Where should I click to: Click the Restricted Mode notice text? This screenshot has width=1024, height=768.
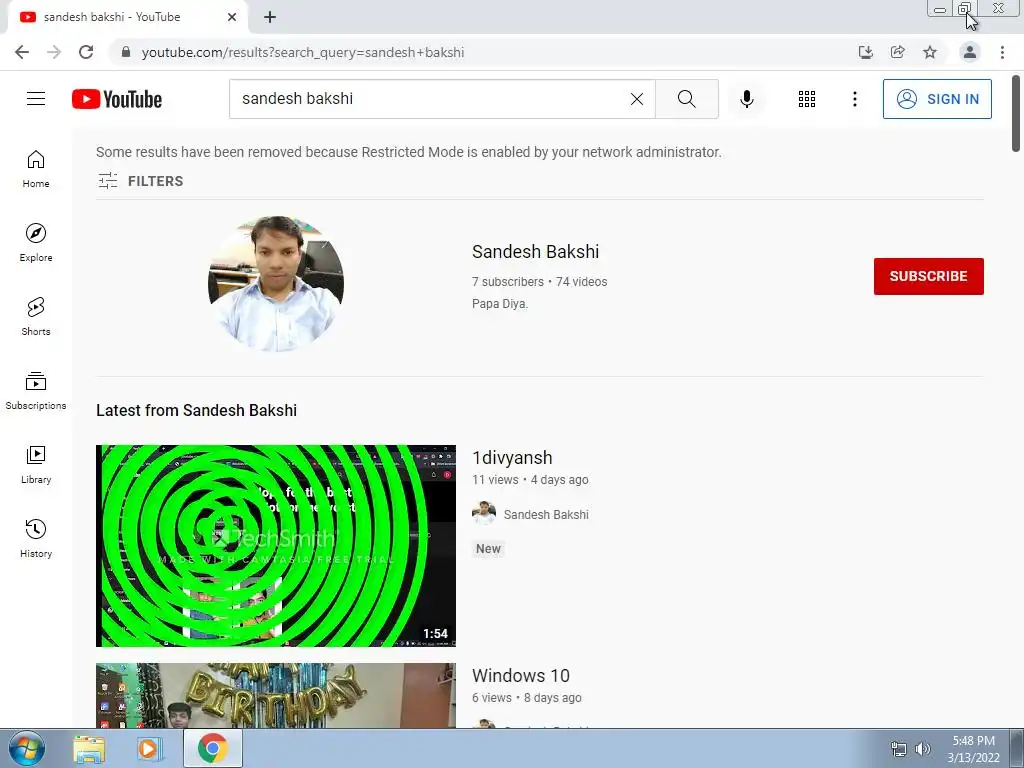[409, 152]
